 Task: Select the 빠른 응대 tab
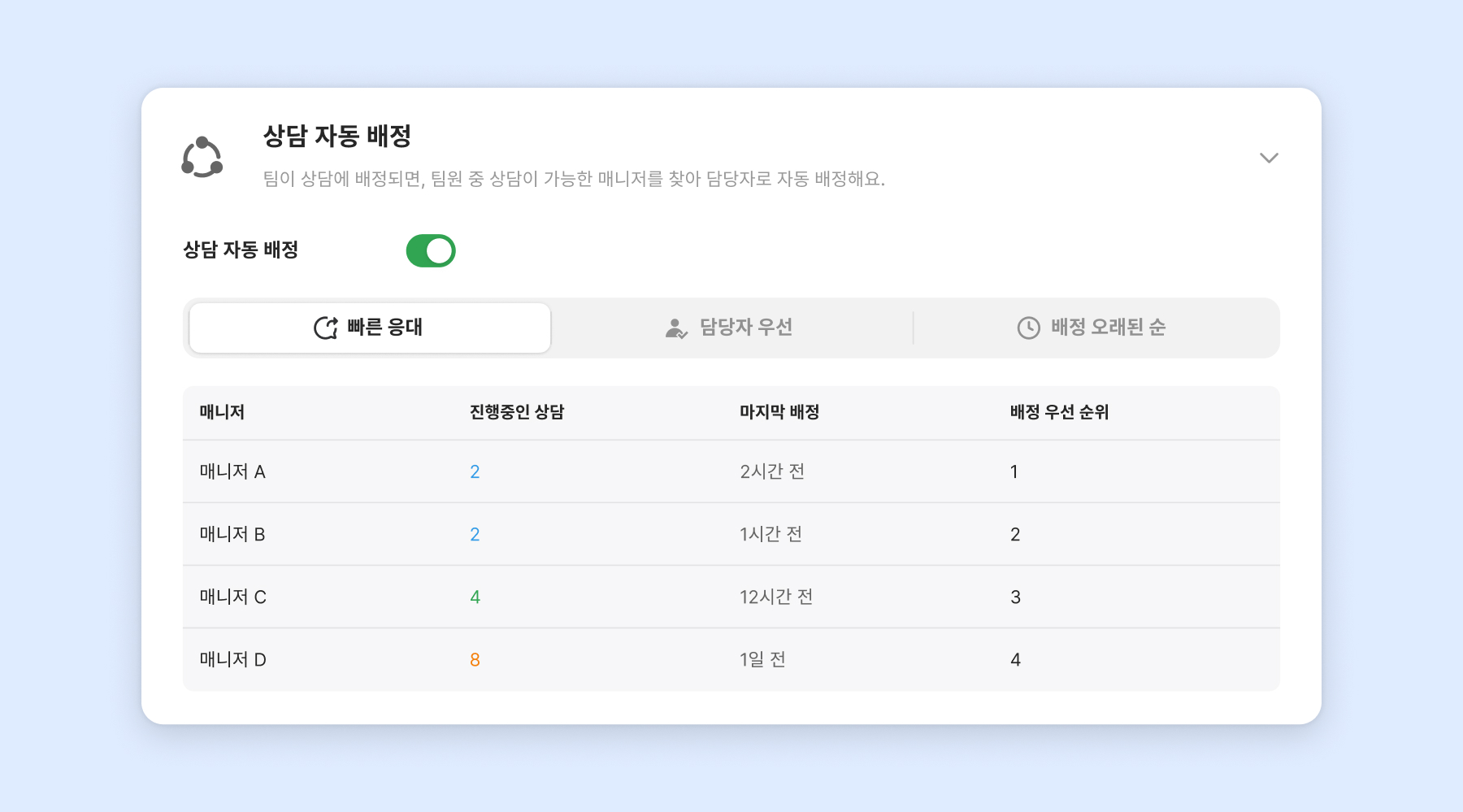(x=370, y=328)
